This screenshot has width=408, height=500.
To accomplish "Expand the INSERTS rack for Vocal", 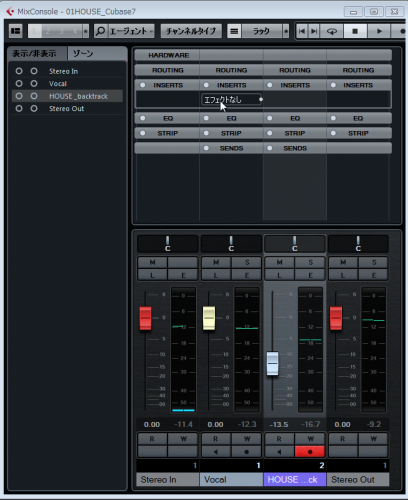I will click(231, 85).
